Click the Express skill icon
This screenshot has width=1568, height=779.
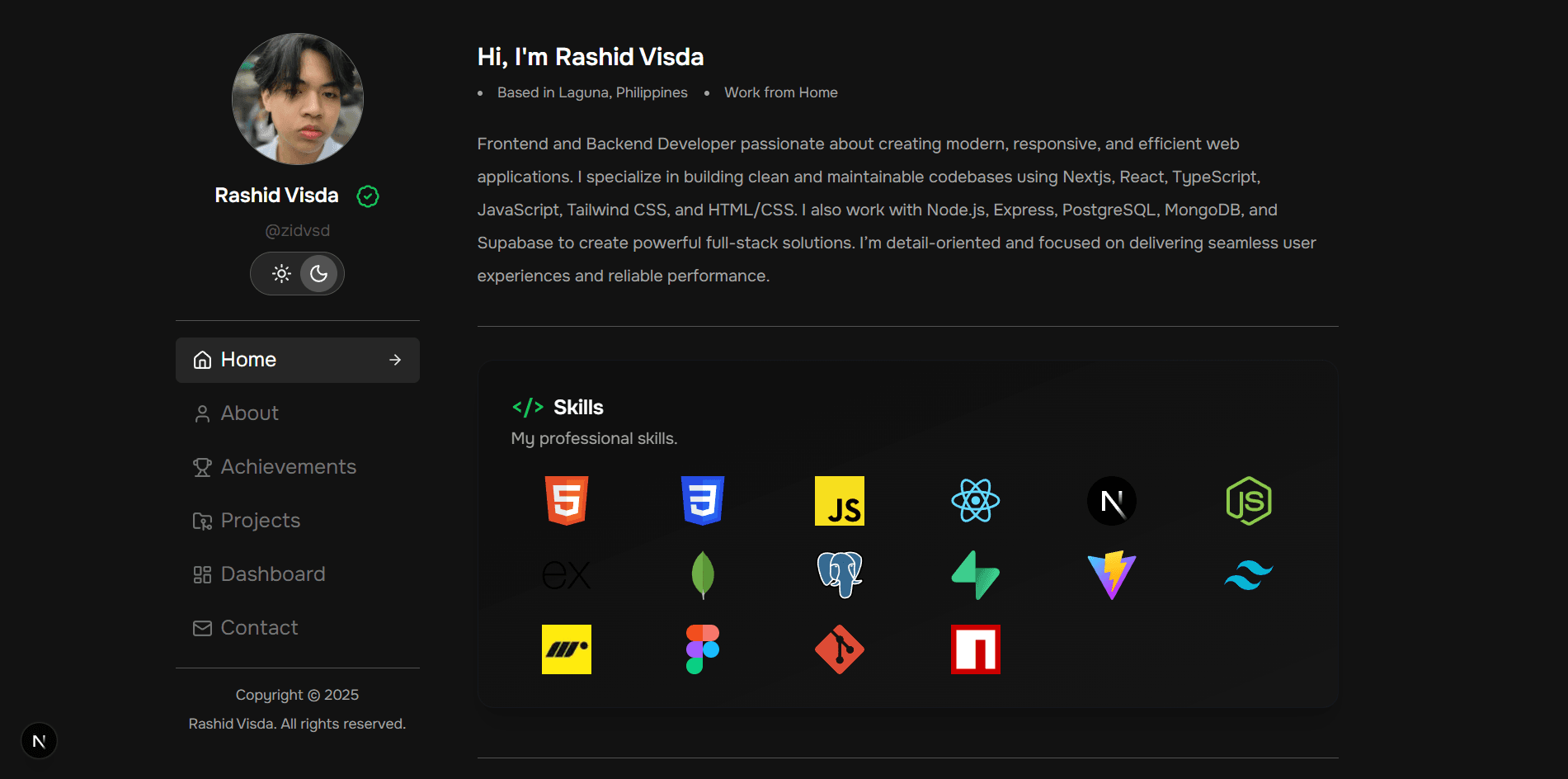tap(566, 575)
